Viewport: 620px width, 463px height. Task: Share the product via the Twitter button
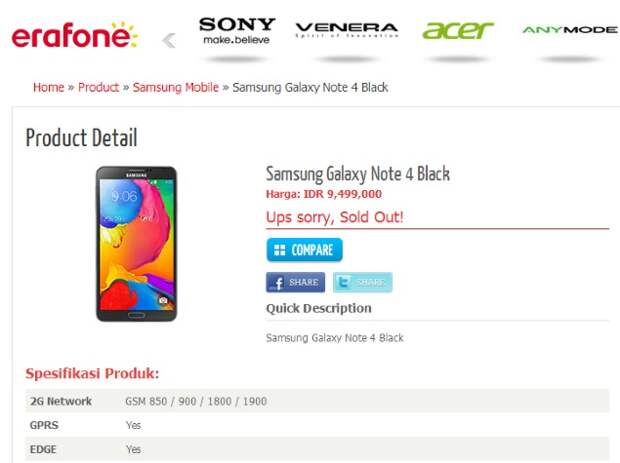(x=363, y=282)
